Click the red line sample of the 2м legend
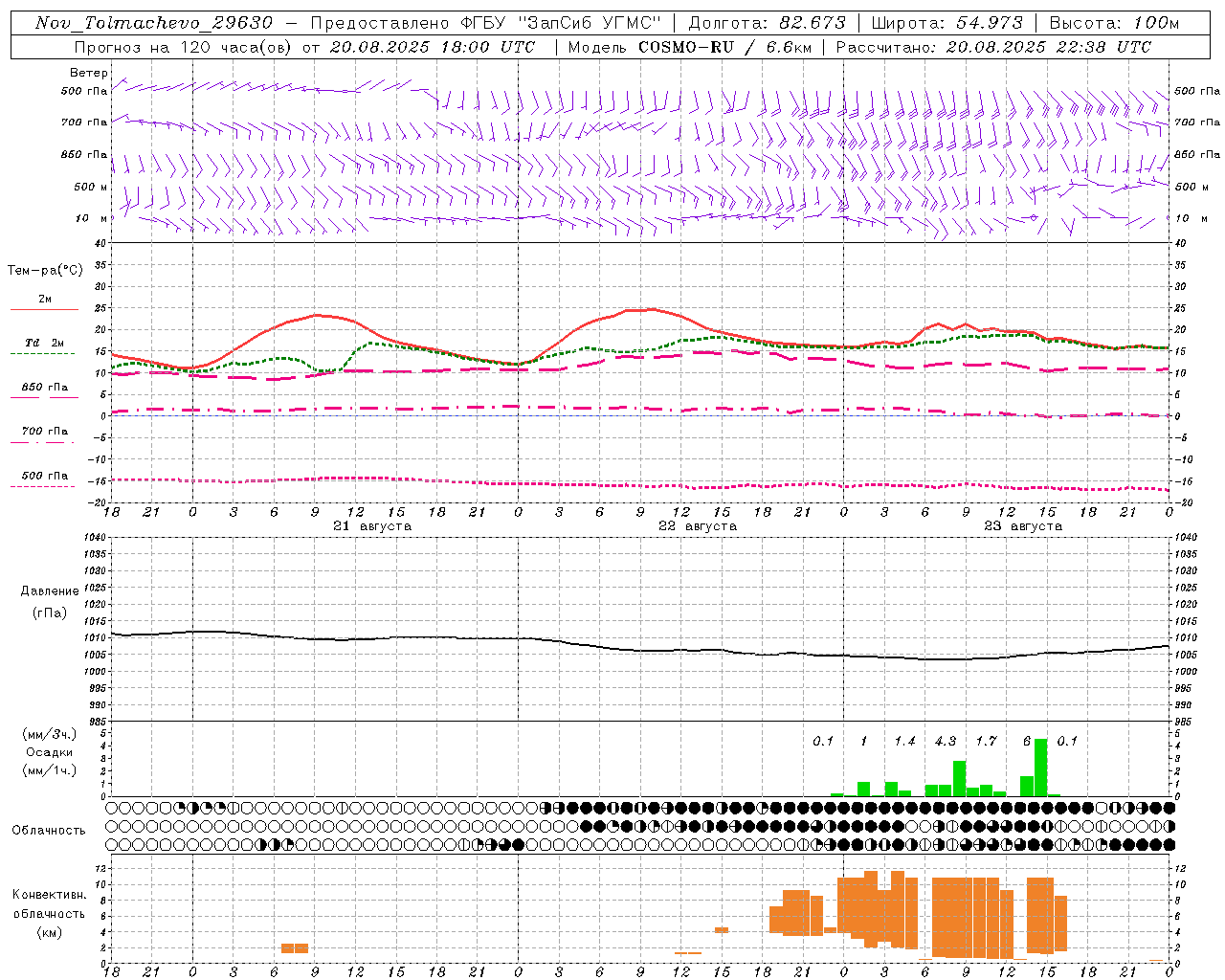 (44, 310)
